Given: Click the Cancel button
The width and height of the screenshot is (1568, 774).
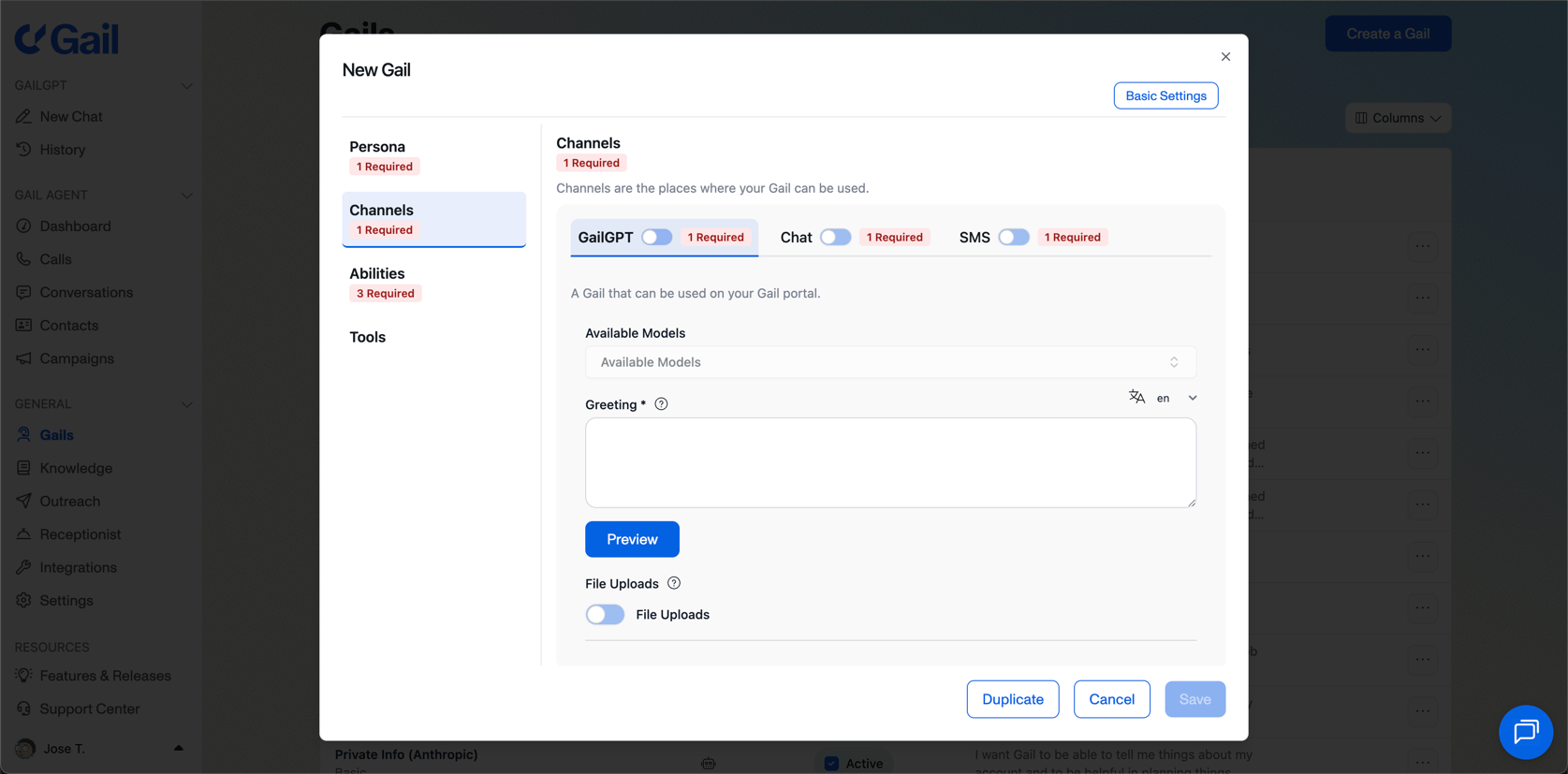Looking at the screenshot, I should (x=1111, y=699).
